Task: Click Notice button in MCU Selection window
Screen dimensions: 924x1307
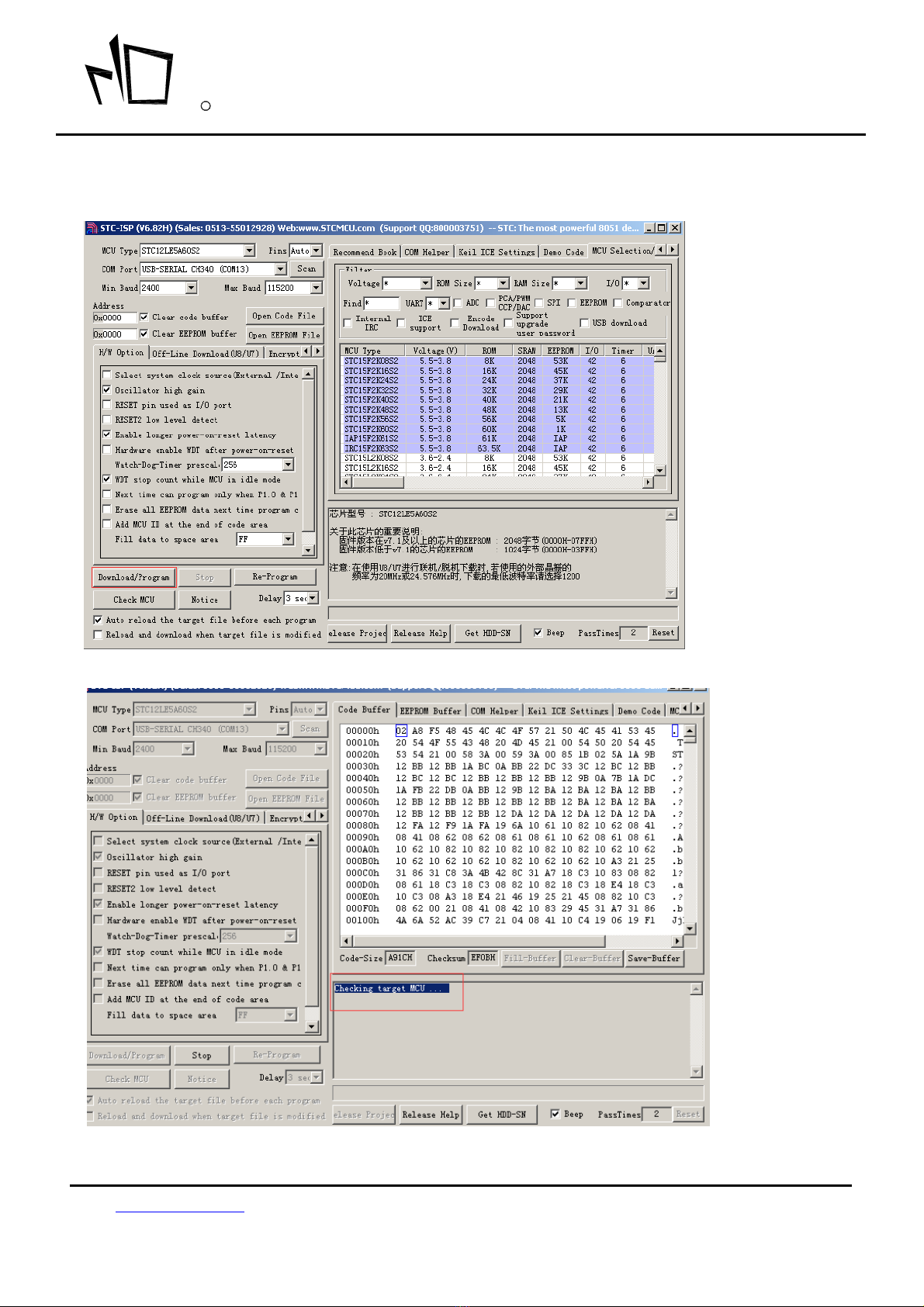Action: [204, 600]
